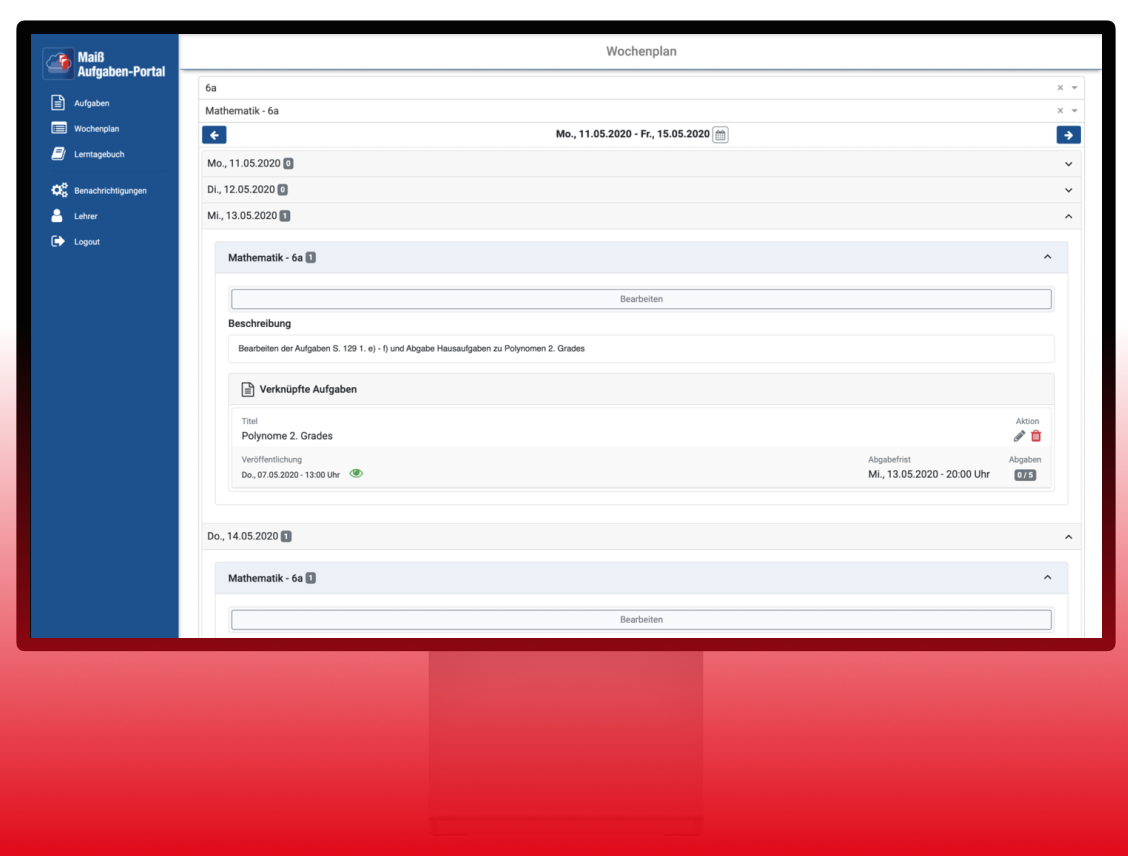Open Aufgaben menu item
The image size is (1128, 856).
click(91, 103)
